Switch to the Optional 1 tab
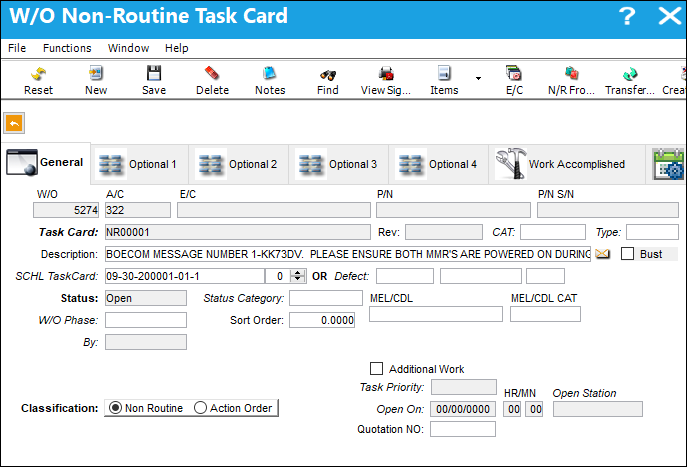The height and width of the screenshot is (467, 687). (139, 164)
